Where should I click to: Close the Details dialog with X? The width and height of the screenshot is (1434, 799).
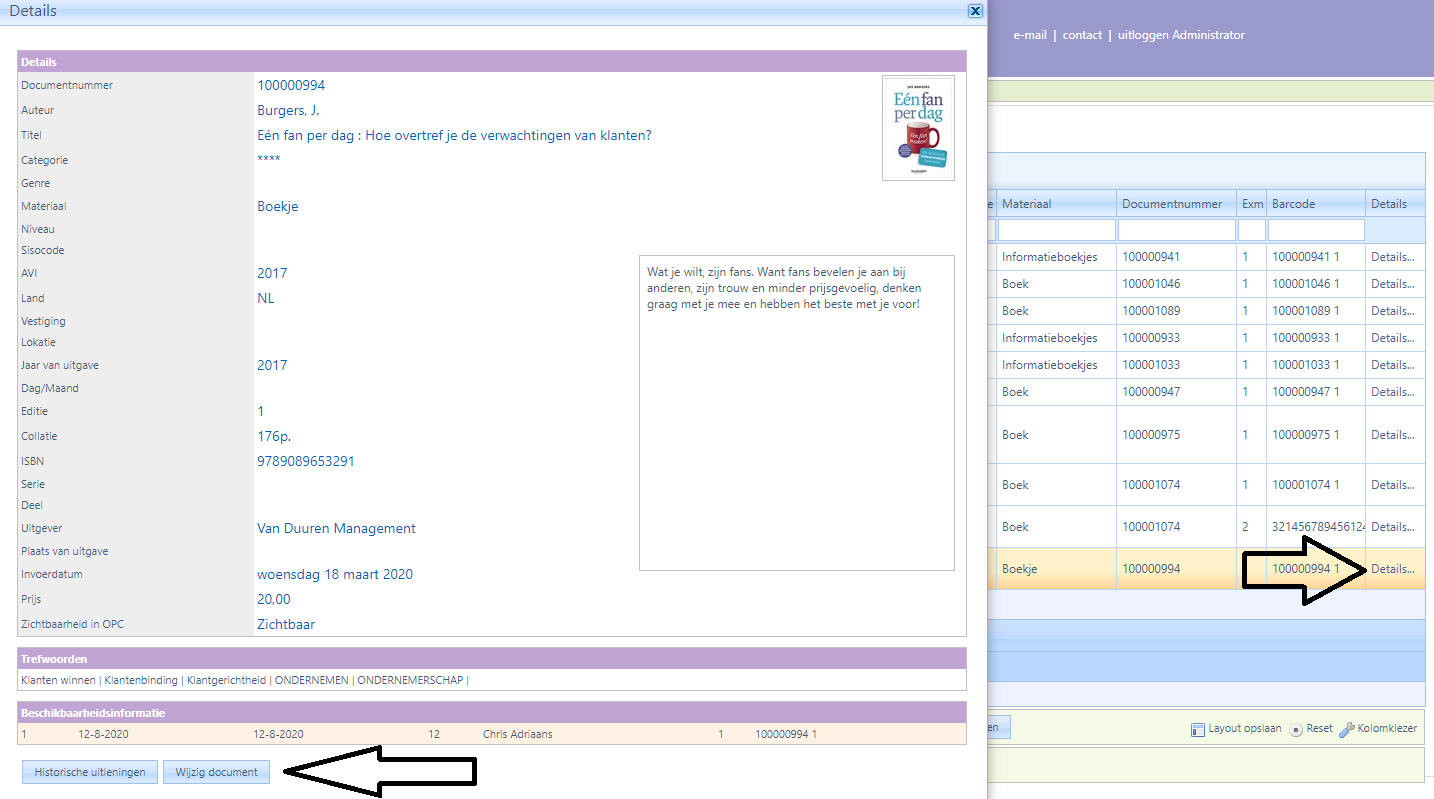pyautogui.click(x=975, y=11)
